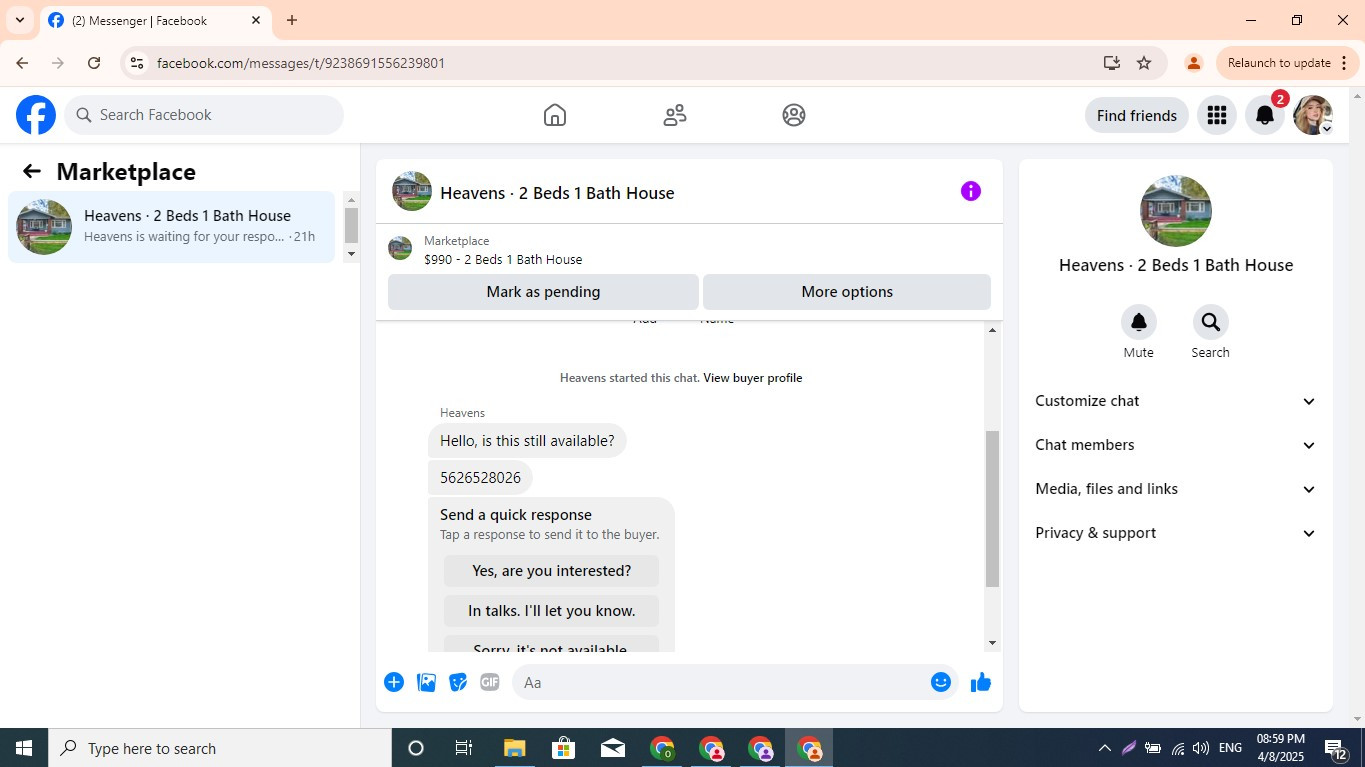
Task: Open Task View on taskbar
Action: click(464, 748)
